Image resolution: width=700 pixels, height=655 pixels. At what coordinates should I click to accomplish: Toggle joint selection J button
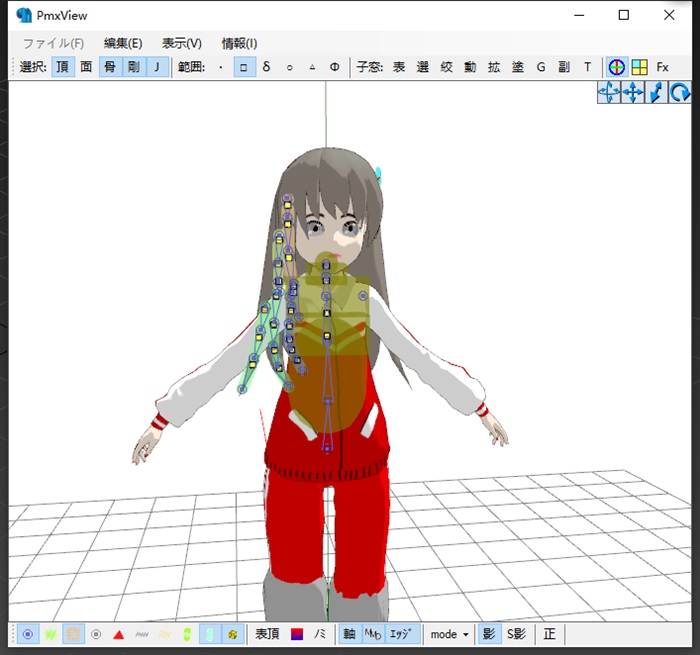[156, 67]
